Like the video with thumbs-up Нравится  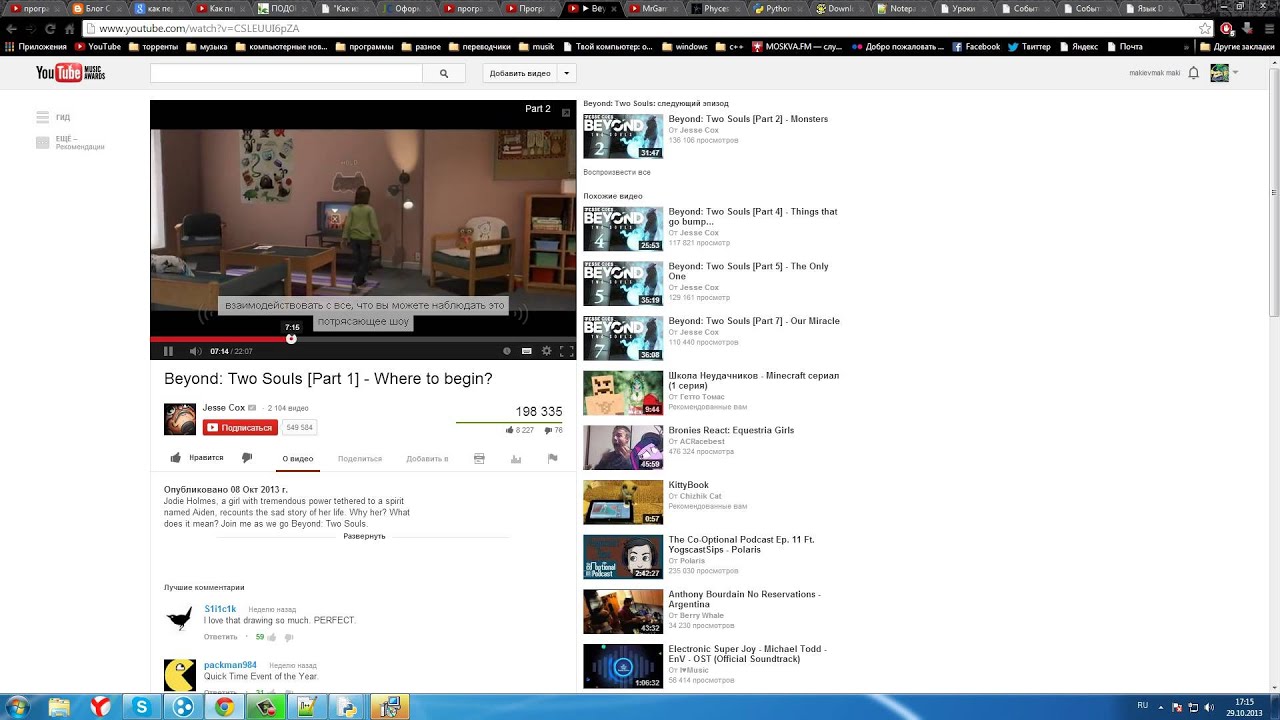197,458
